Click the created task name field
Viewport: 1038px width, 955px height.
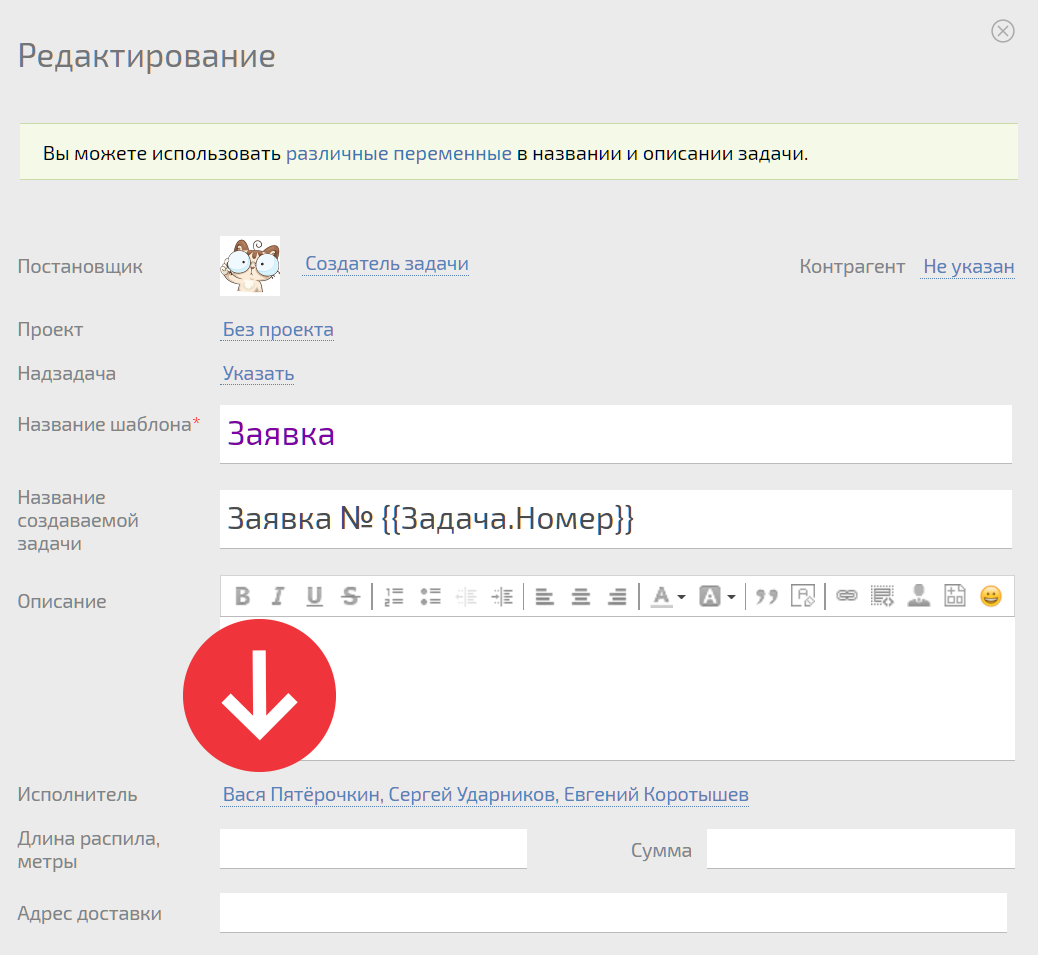click(616, 519)
